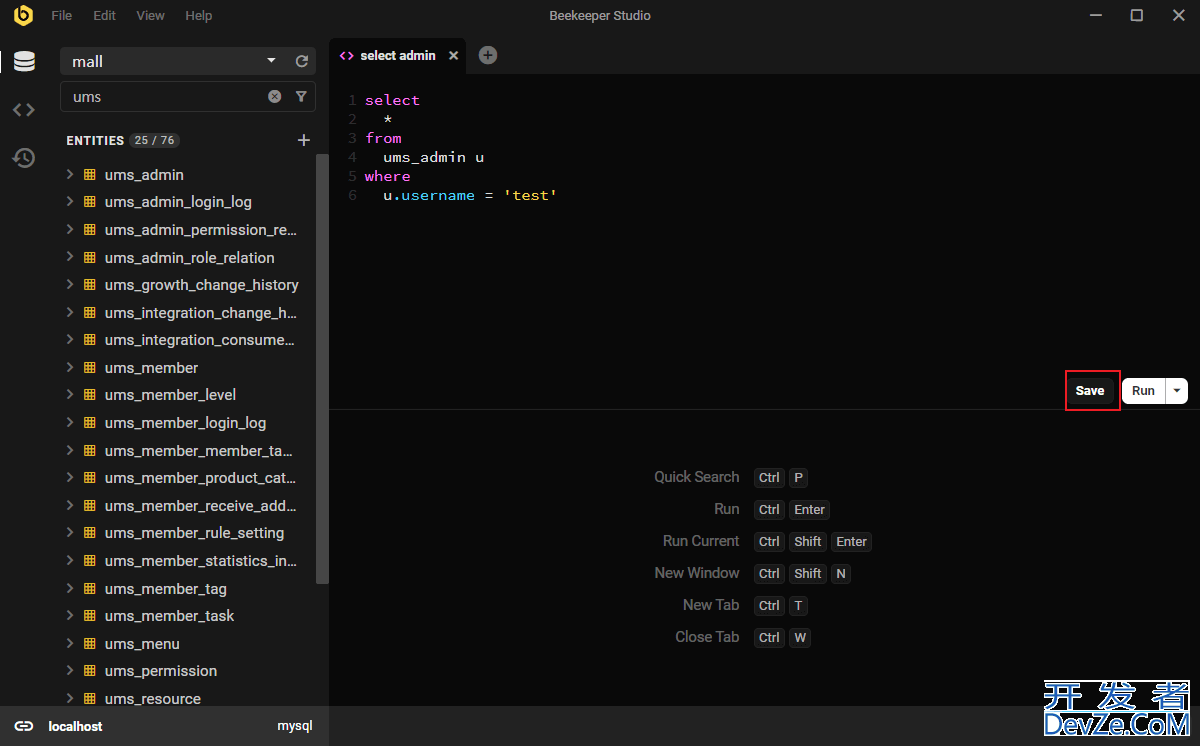The height and width of the screenshot is (746, 1200).
Task: Click the 'Run Current' shortcut hint
Action: [x=701, y=541]
